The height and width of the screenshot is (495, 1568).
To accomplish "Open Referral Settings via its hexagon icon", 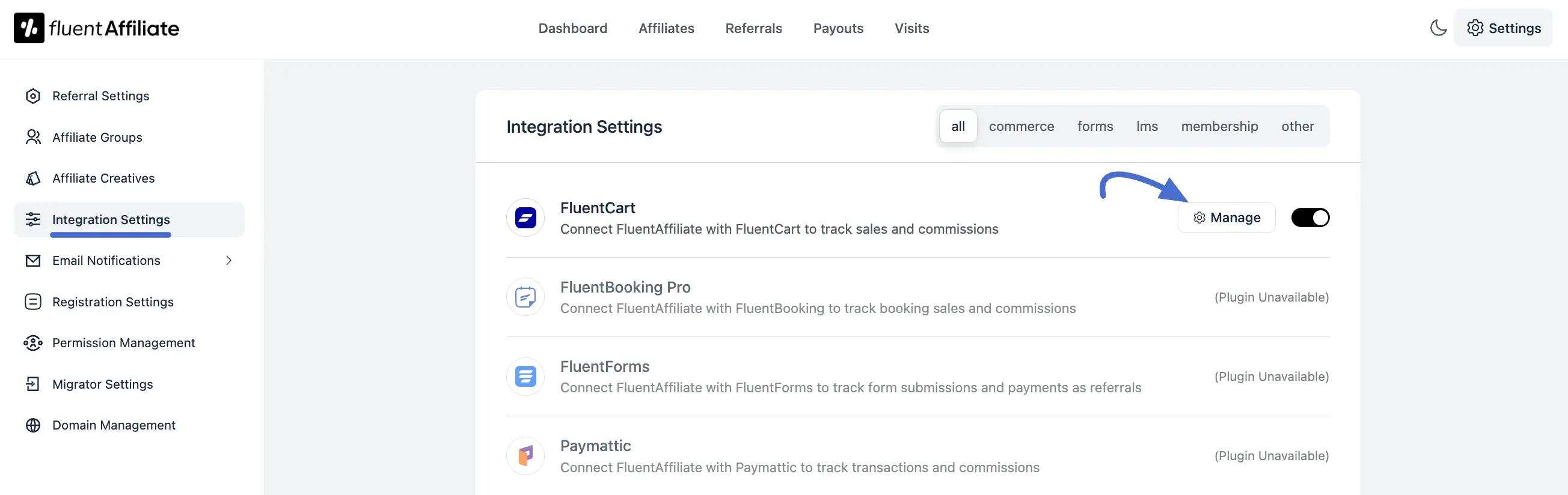I will pyautogui.click(x=33, y=96).
